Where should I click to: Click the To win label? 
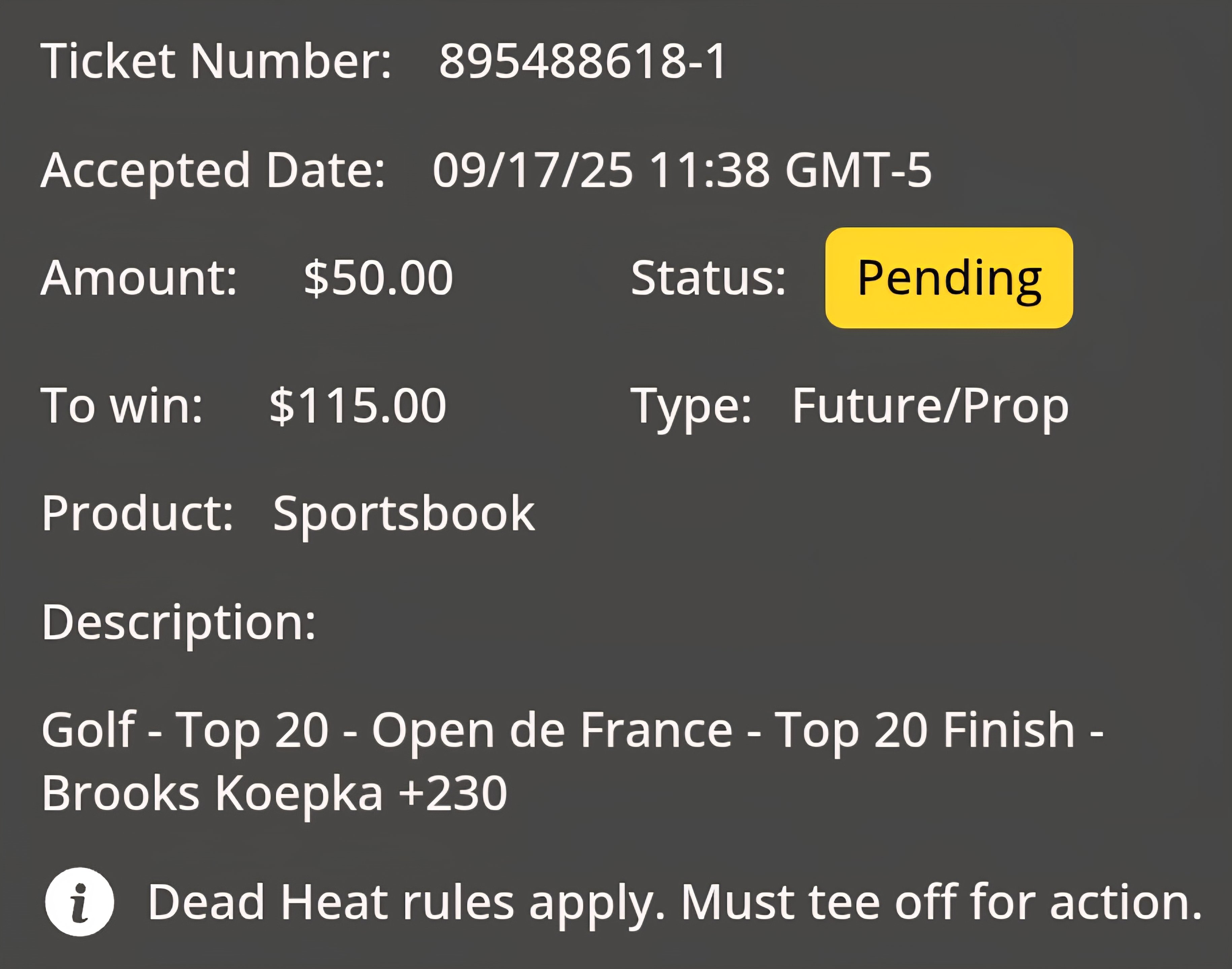(x=122, y=406)
